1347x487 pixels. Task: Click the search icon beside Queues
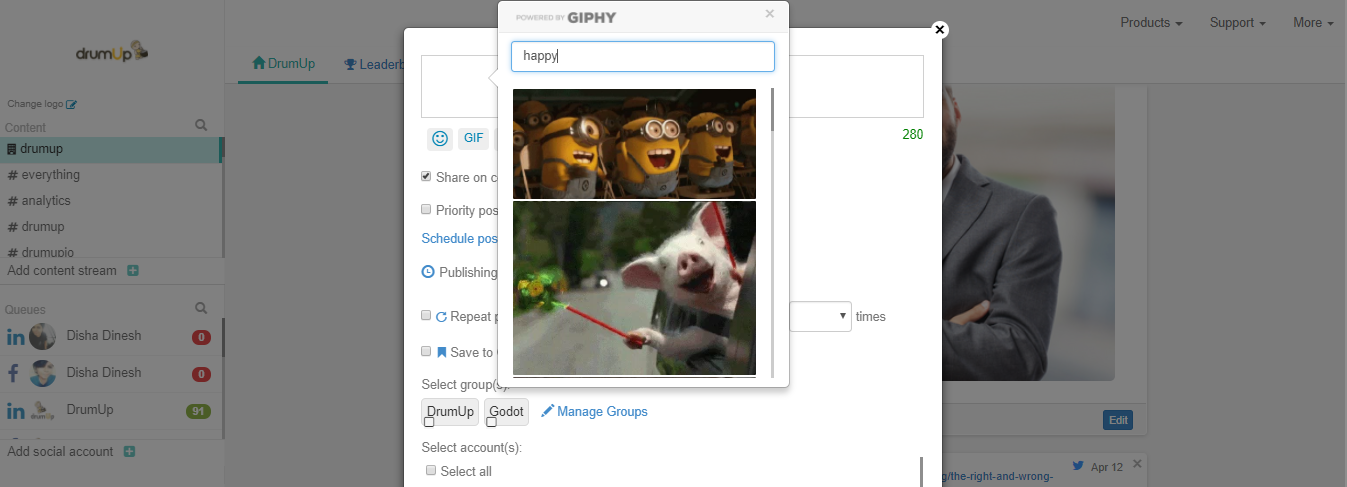pyautogui.click(x=201, y=308)
